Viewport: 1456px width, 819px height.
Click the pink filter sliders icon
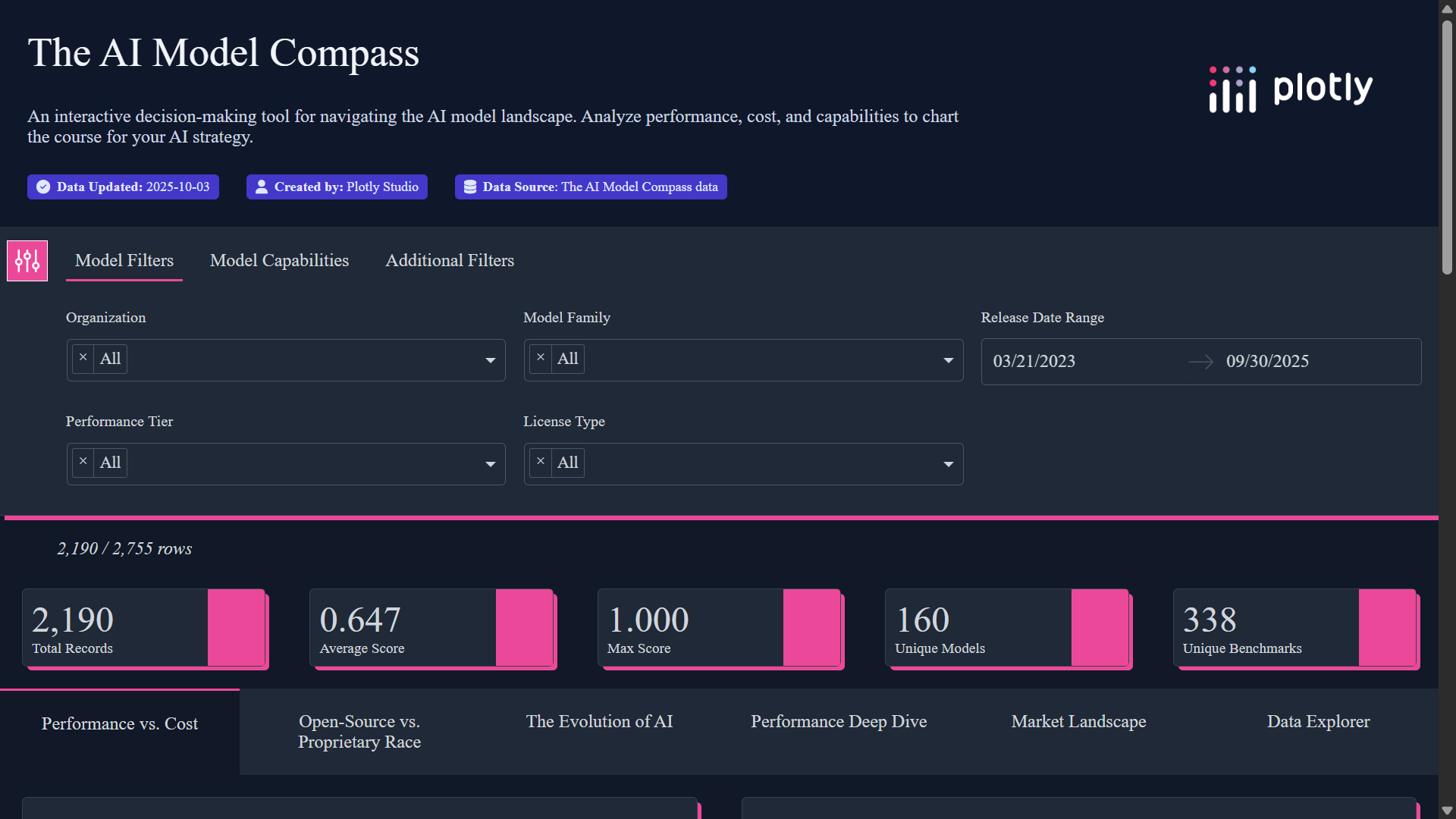[27, 261]
